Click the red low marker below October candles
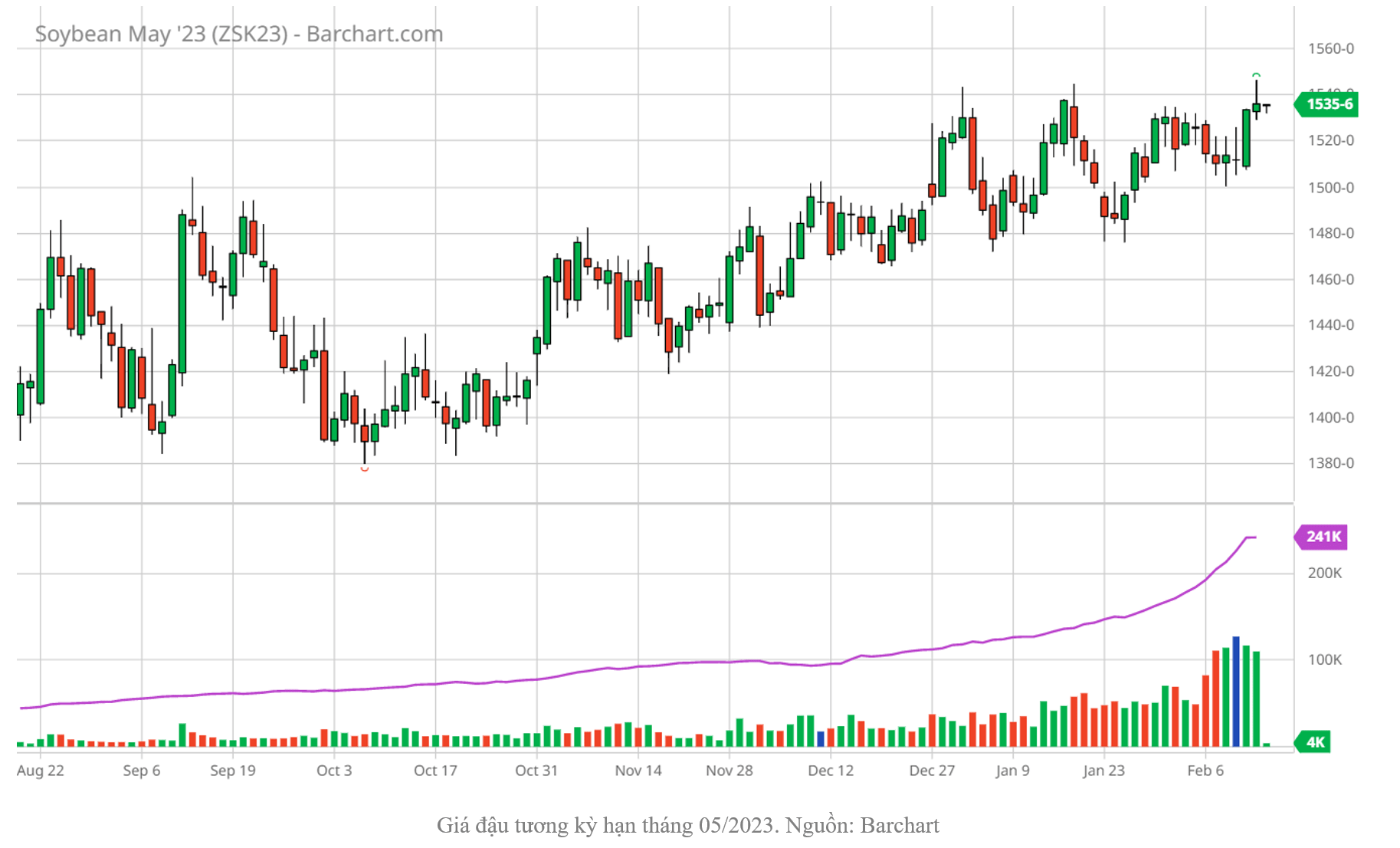The image size is (1400, 848). click(x=365, y=468)
